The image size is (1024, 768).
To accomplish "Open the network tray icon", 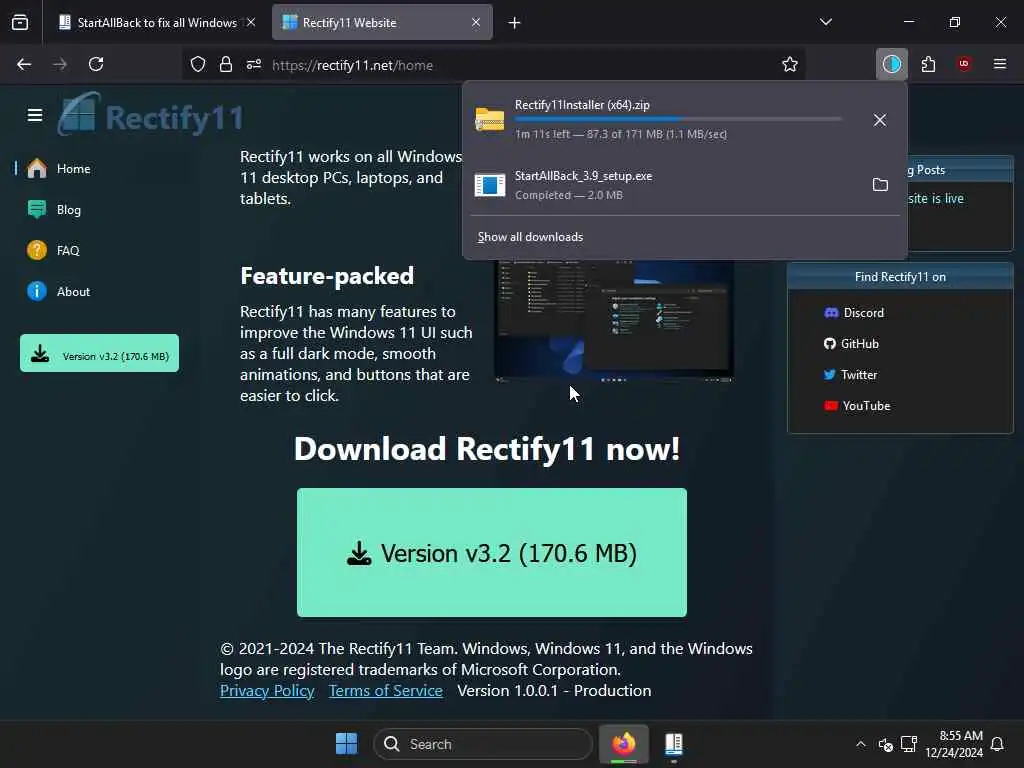I will [x=908, y=744].
